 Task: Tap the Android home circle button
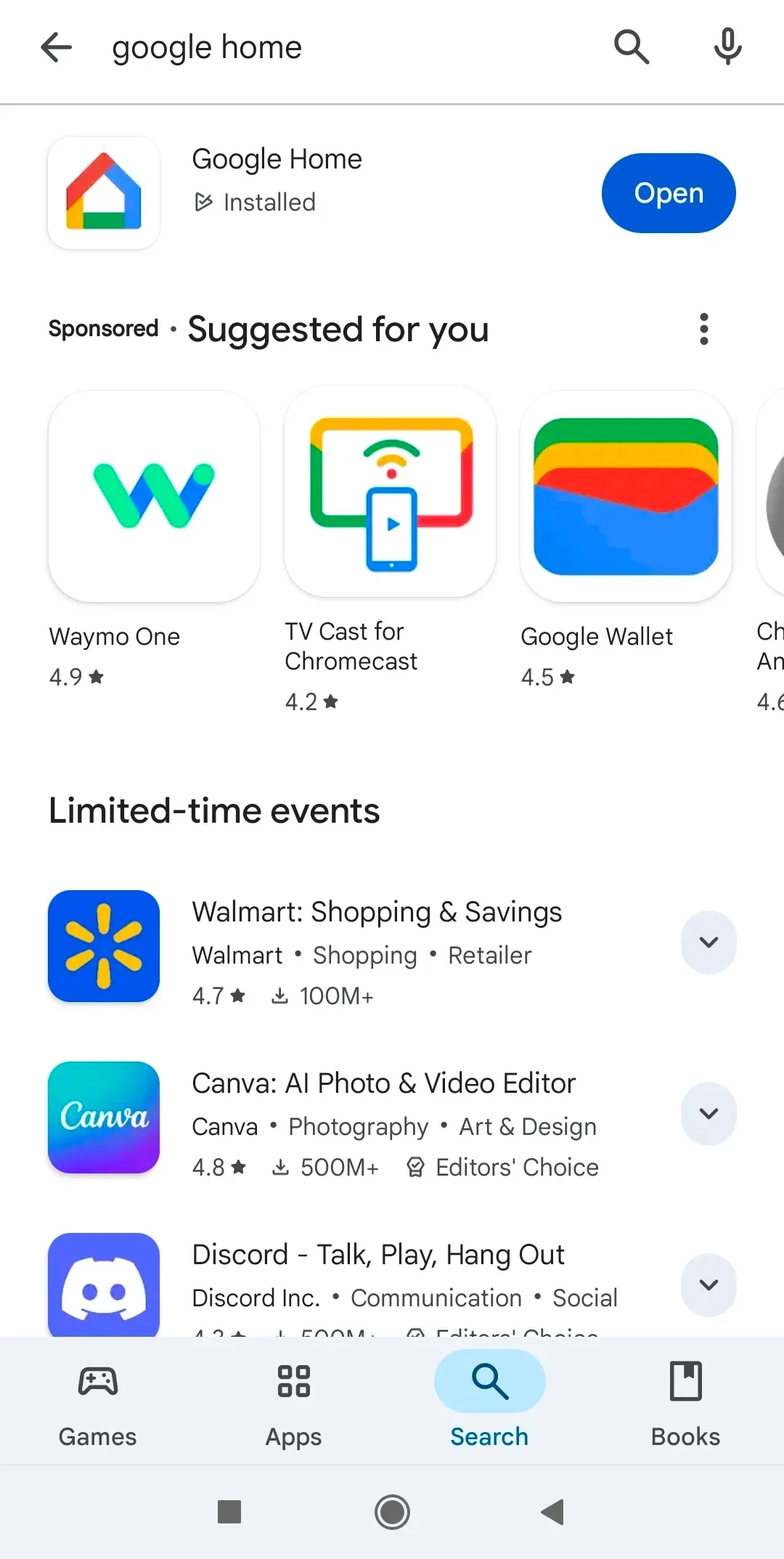tap(392, 1513)
